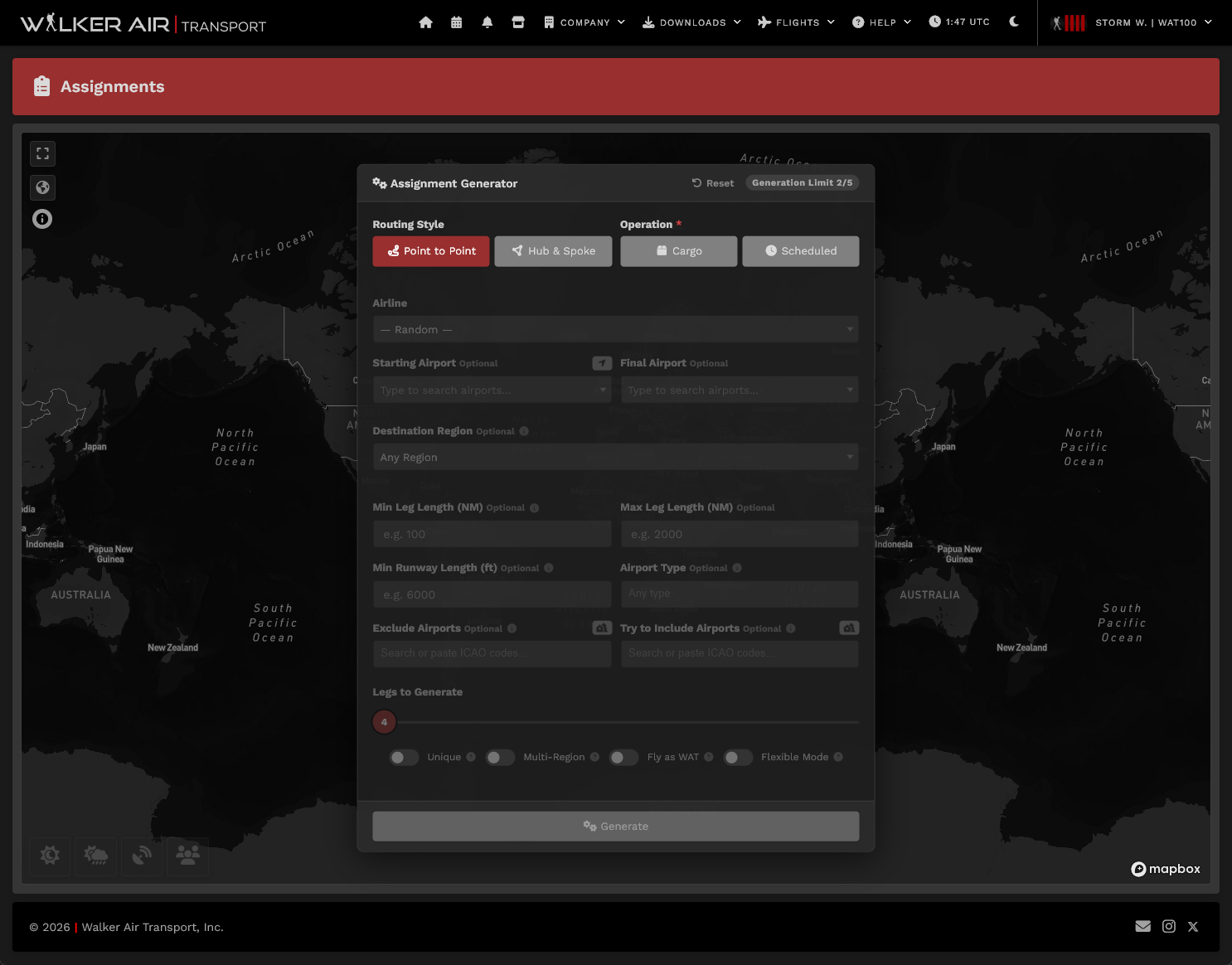The image size is (1232, 965).
Task: Open X social link in footer
Action: pos(1193,927)
